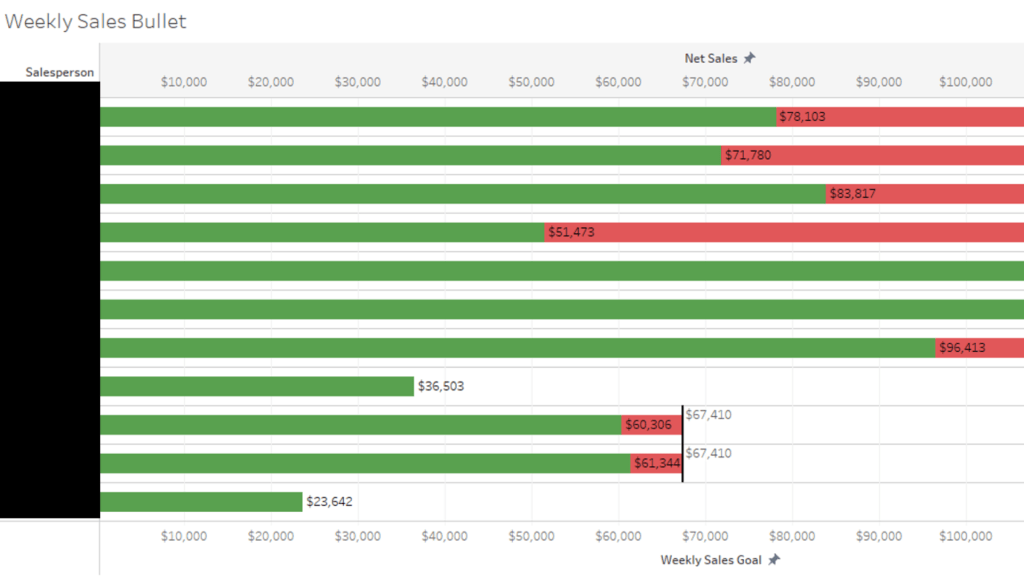Click the red segment labeled $61,344
This screenshot has height=576, width=1024.
pos(656,464)
